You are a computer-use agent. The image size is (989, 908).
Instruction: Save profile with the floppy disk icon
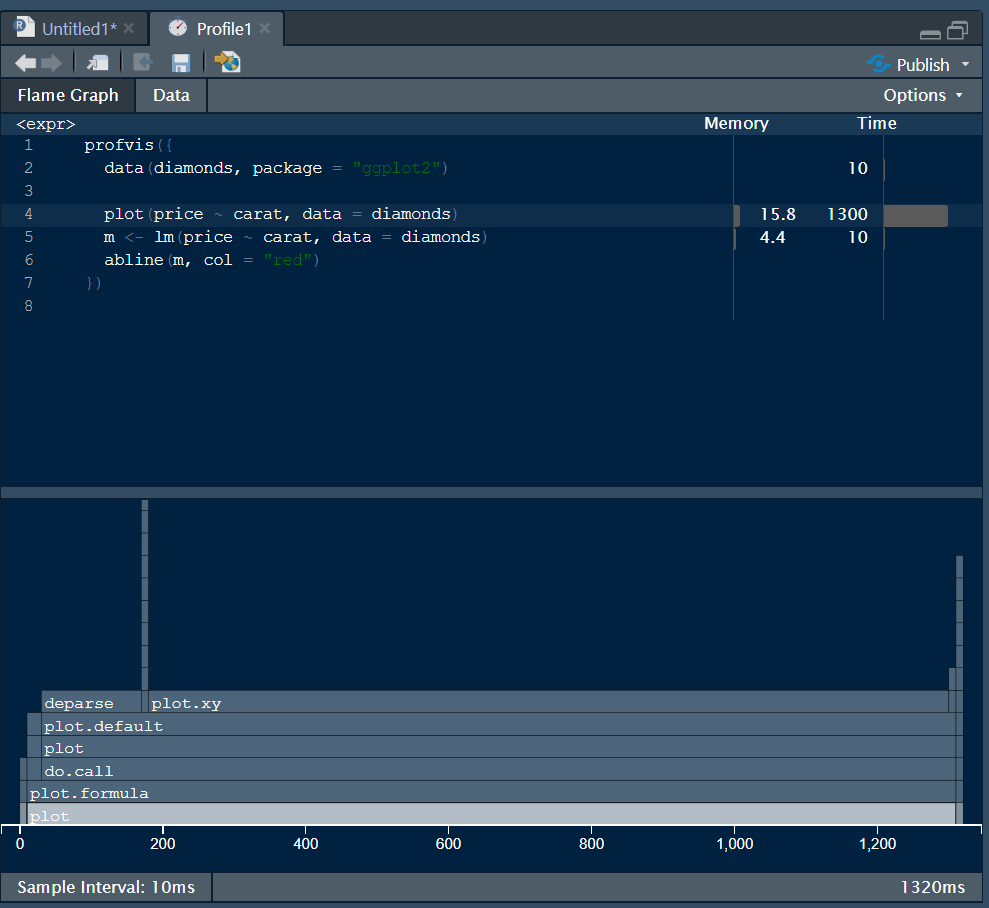(181, 62)
